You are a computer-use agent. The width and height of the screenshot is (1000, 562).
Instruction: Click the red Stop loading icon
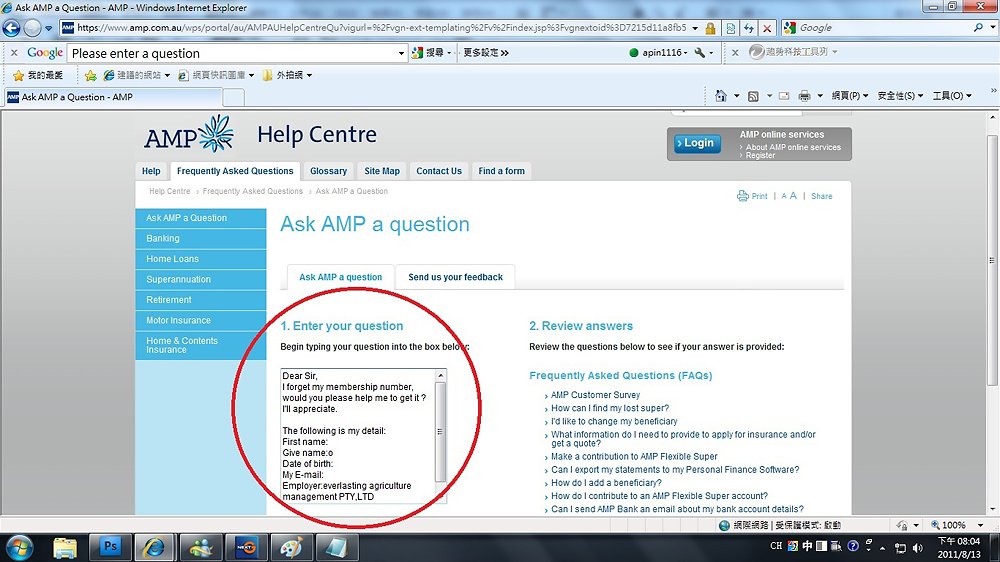[x=767, y=28]
